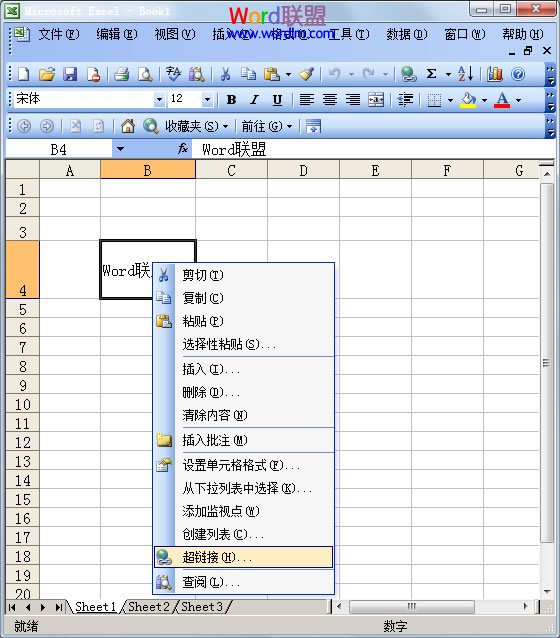
Task: Open the 帮助(H) menu
Action: [523, 34]
